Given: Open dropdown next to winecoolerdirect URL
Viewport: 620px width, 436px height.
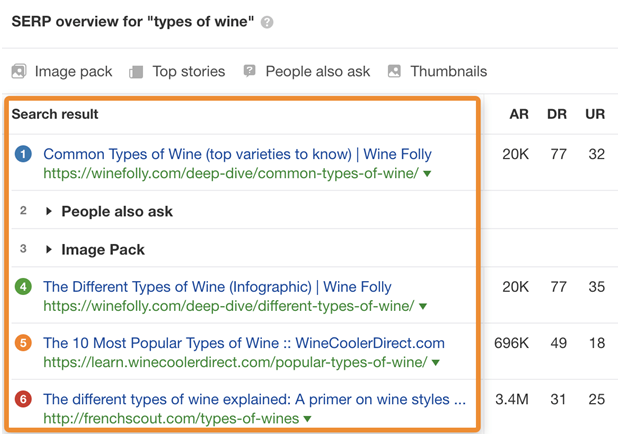Looking at the screenshot, I should click(x=436, y=362).
